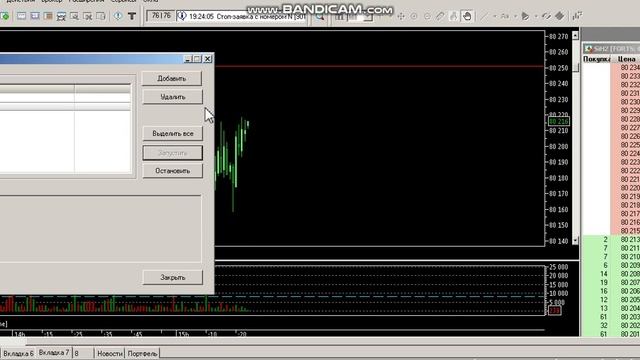Click the buy quantity 19 in the order book
This screenshot has height=360, width=640.
(604, 282)
